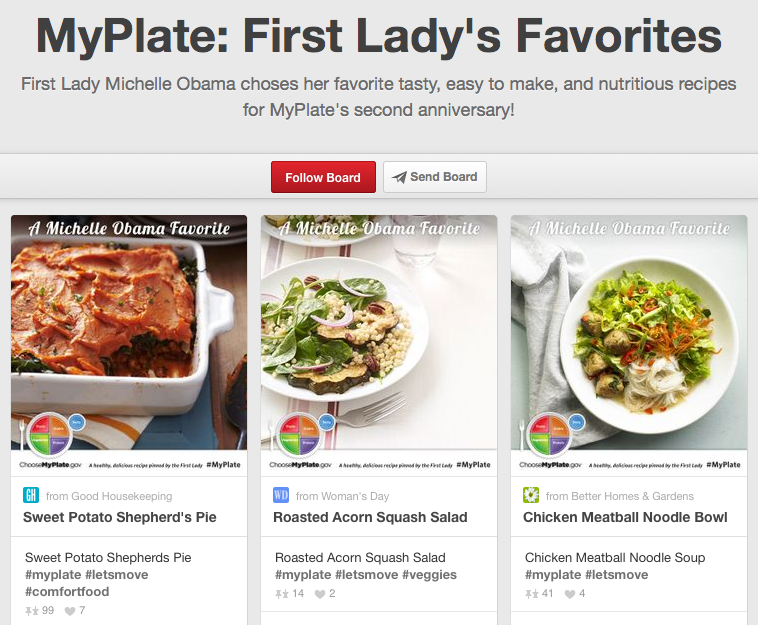The image size is (758, 625).
Task: Click the Good Housekeeping GH source icon
Action: click(31, 495)
